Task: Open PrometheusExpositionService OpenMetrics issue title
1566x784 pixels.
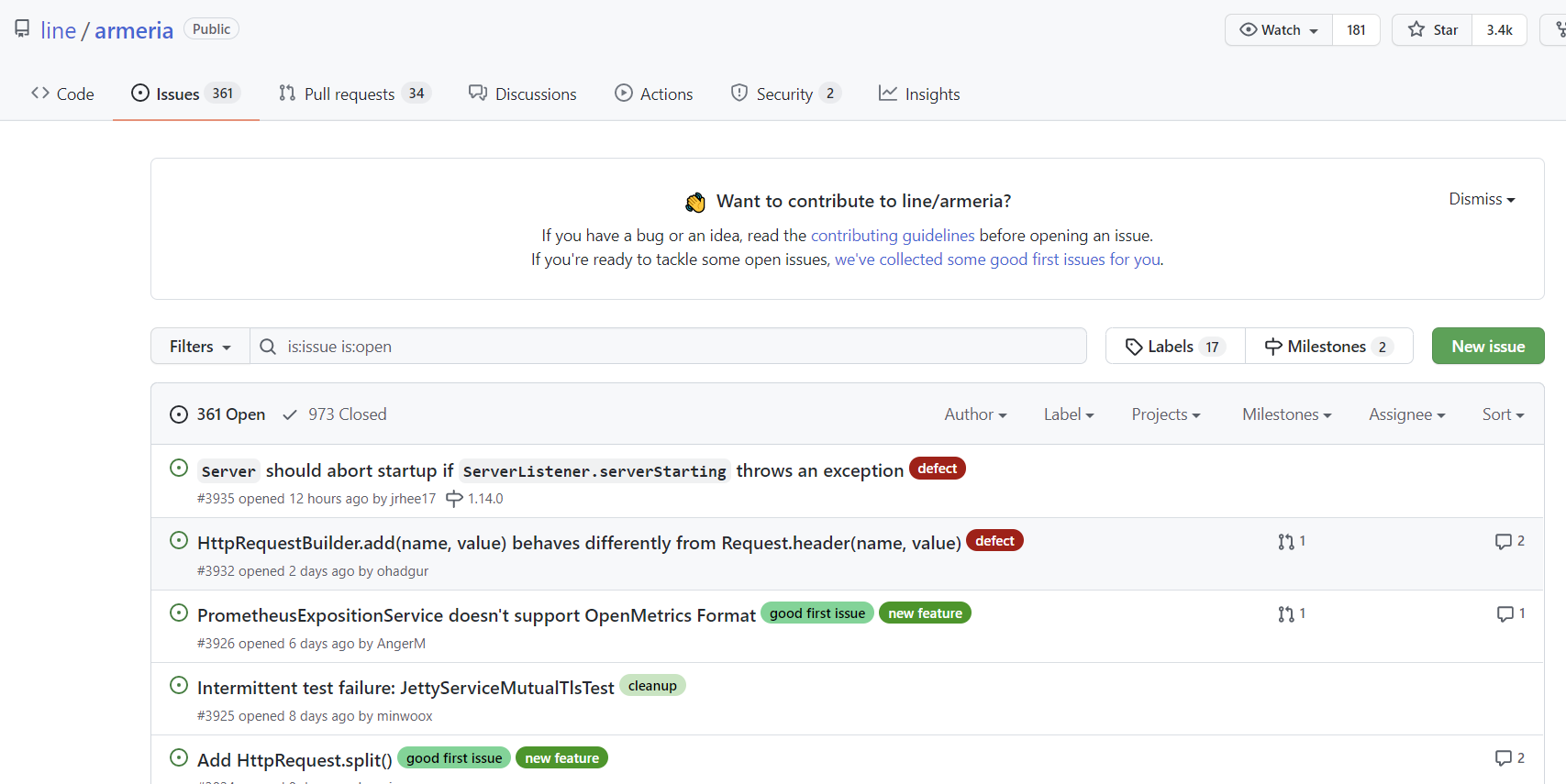Action: click(476, 615)
